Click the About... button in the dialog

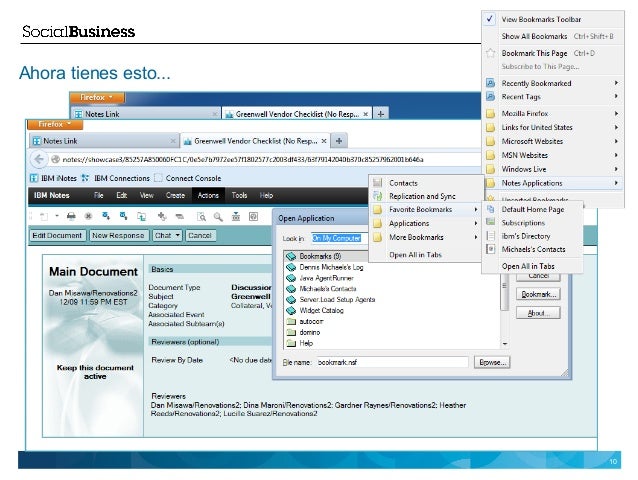538,313
